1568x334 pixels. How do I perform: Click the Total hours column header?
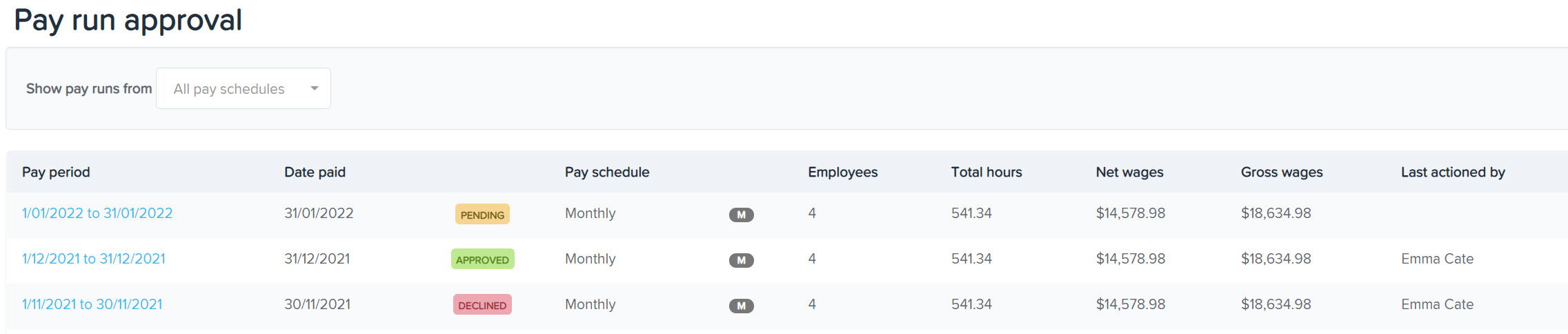click(x=986, y=172)
